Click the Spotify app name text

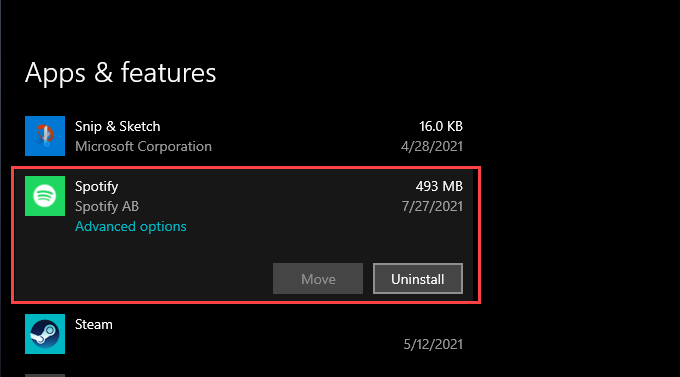click(96, 187)
